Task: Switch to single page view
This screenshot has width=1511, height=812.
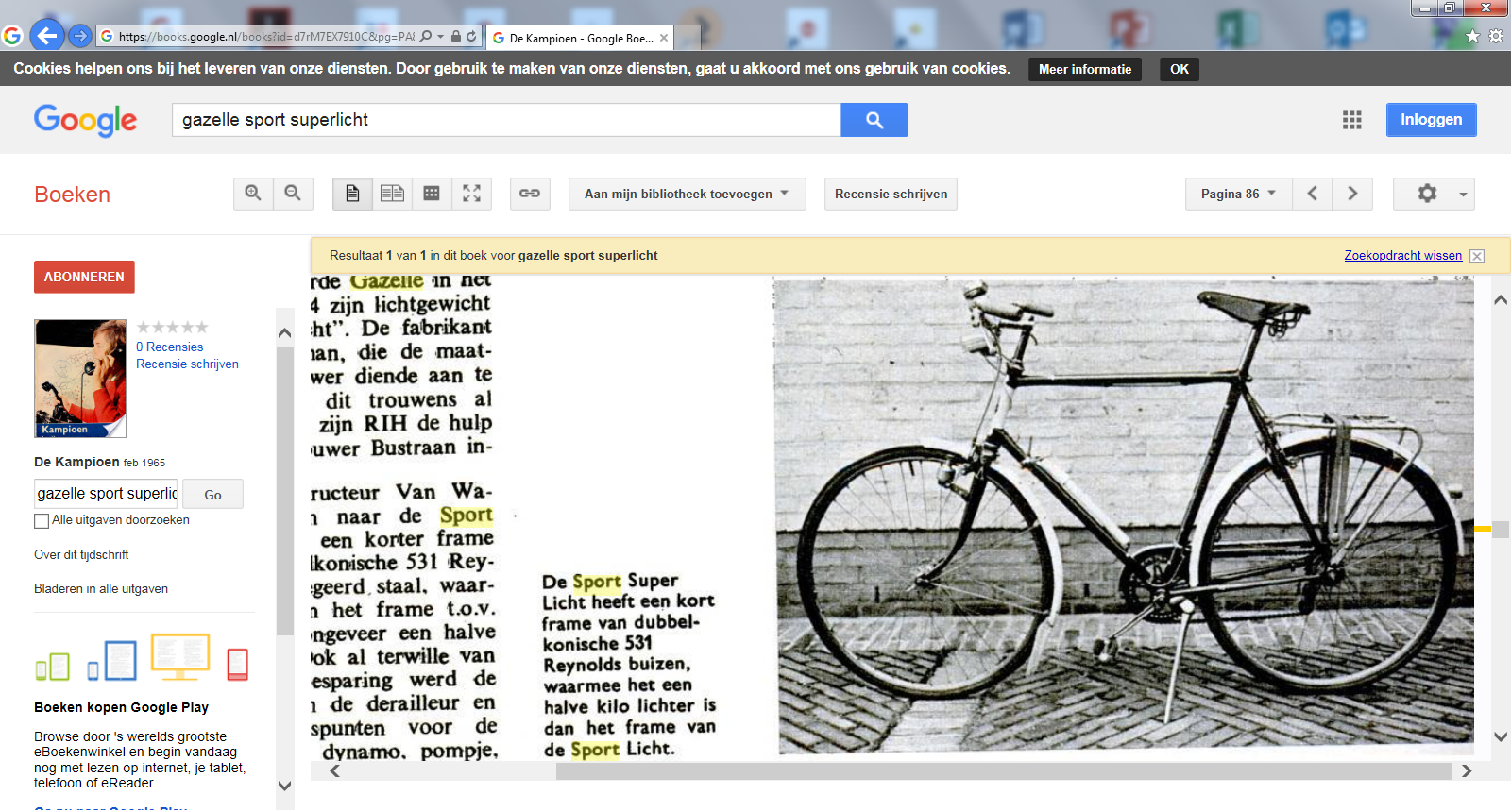Action: coord(352,194)
